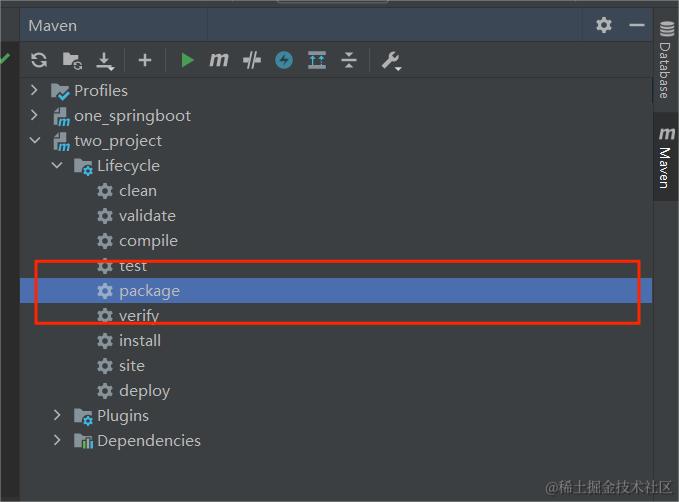Expand the Plugins node
Screen dimensions: 679x502
tap(57, 415)
